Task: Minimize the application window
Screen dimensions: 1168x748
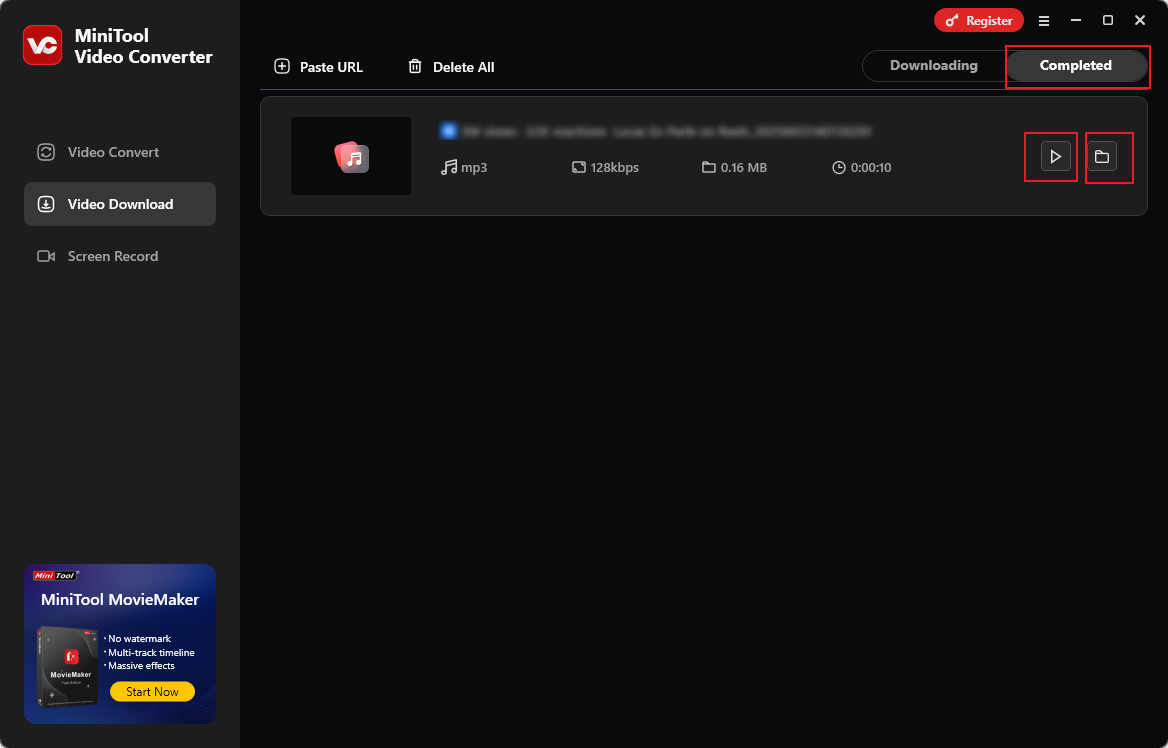Action: 1076,21
